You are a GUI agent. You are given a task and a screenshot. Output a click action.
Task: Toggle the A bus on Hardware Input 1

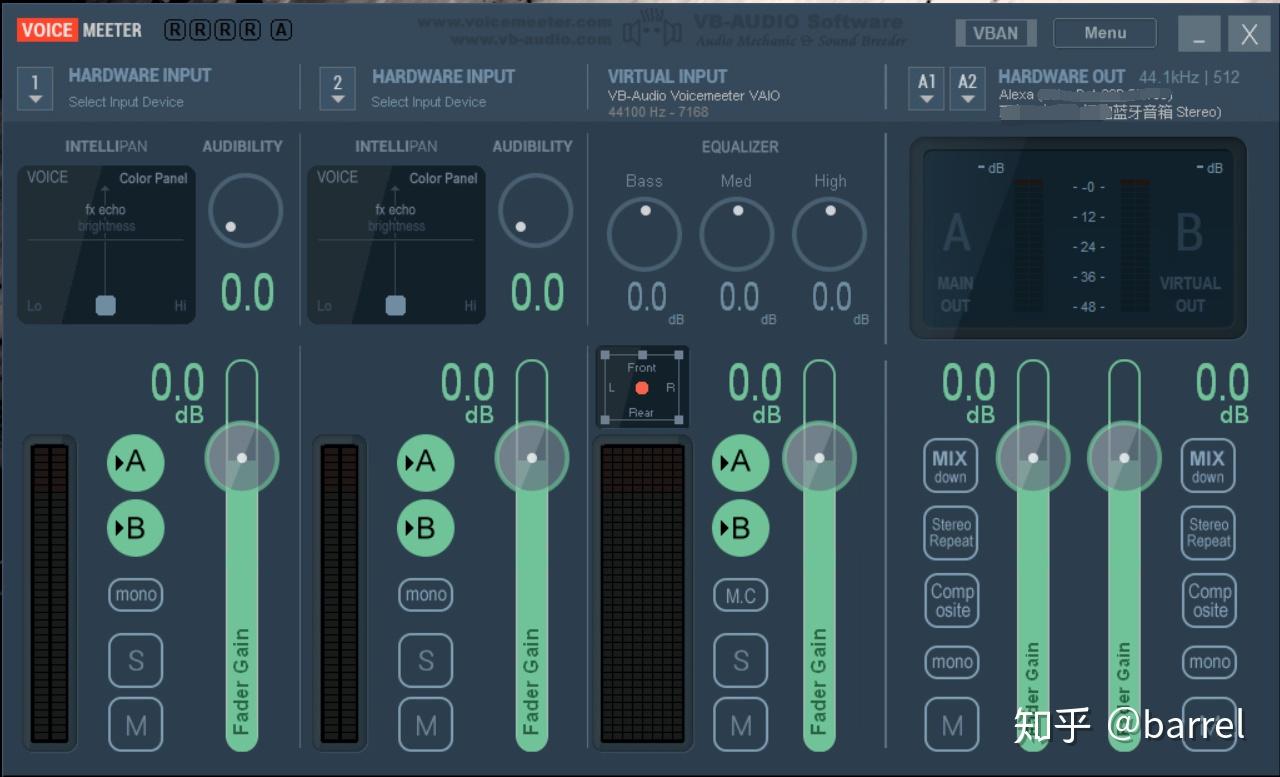coord(135,462)
